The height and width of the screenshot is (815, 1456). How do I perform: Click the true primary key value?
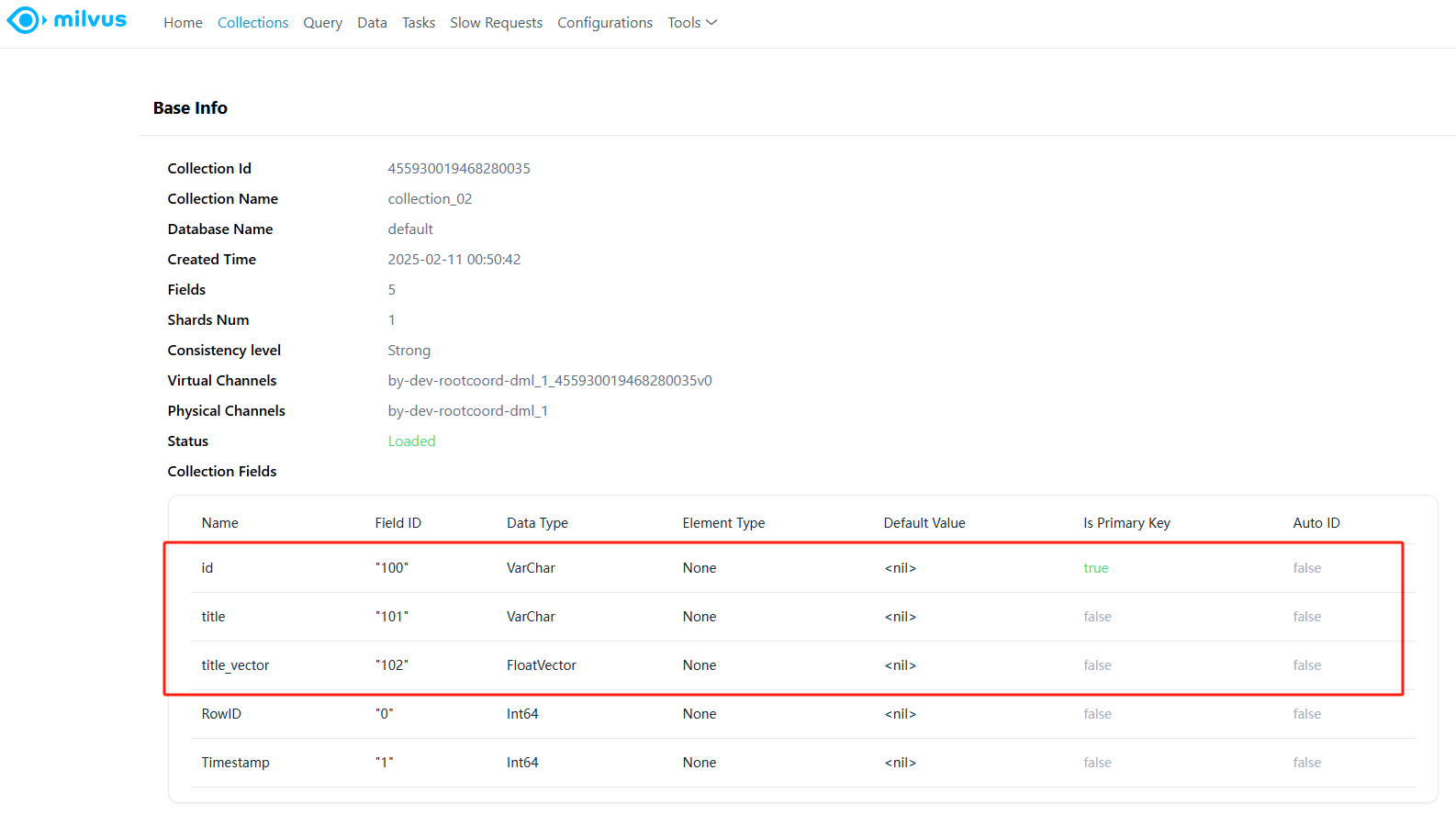(x=1095, y=568)
